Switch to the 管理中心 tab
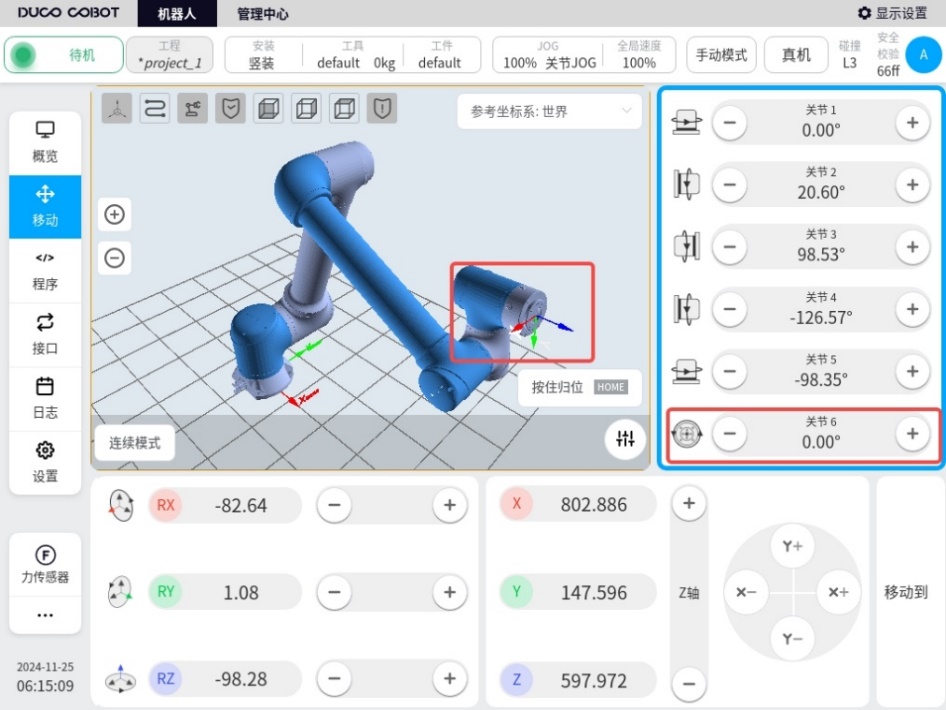 click(262, 13)
